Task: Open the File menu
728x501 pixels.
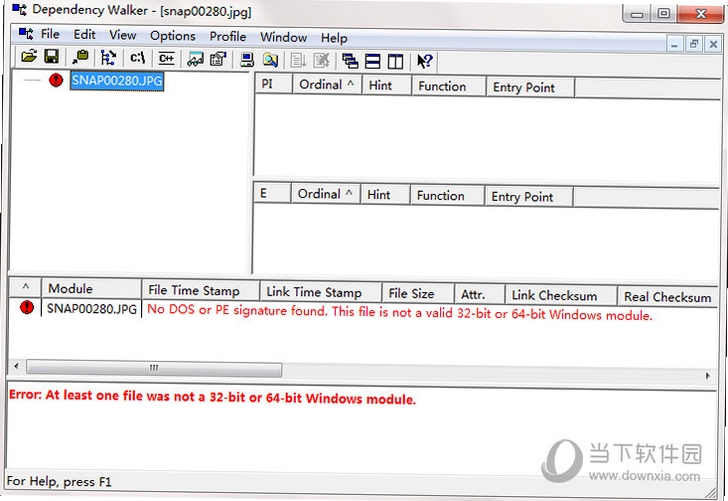Action: [50, 34]
